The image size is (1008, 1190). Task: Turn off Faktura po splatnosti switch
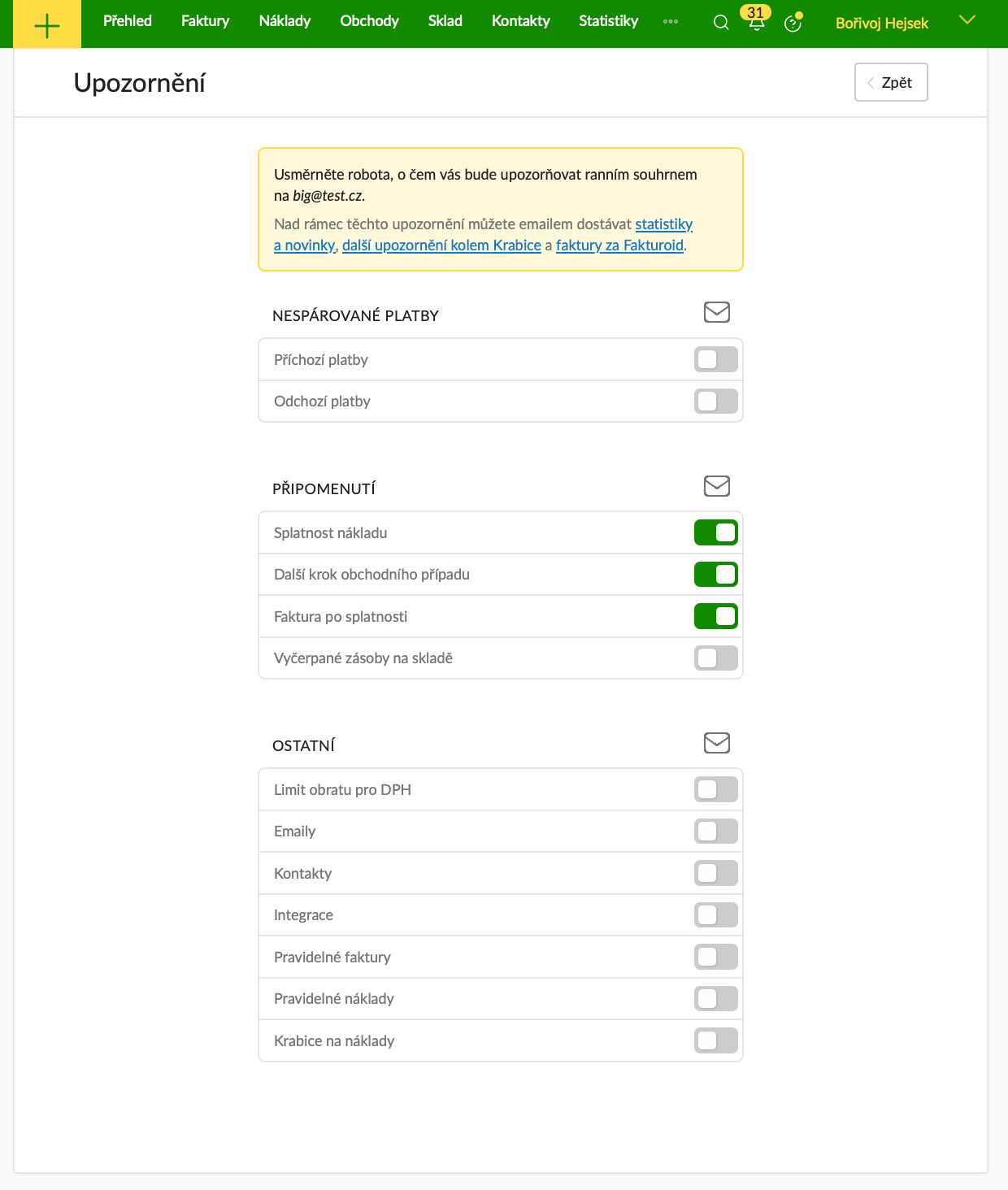tap(715, 616)
